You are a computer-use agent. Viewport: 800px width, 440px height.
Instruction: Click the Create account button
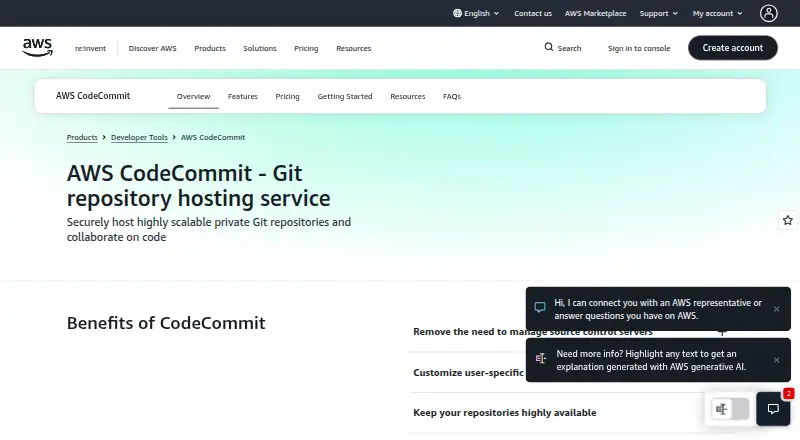point(733,47)
